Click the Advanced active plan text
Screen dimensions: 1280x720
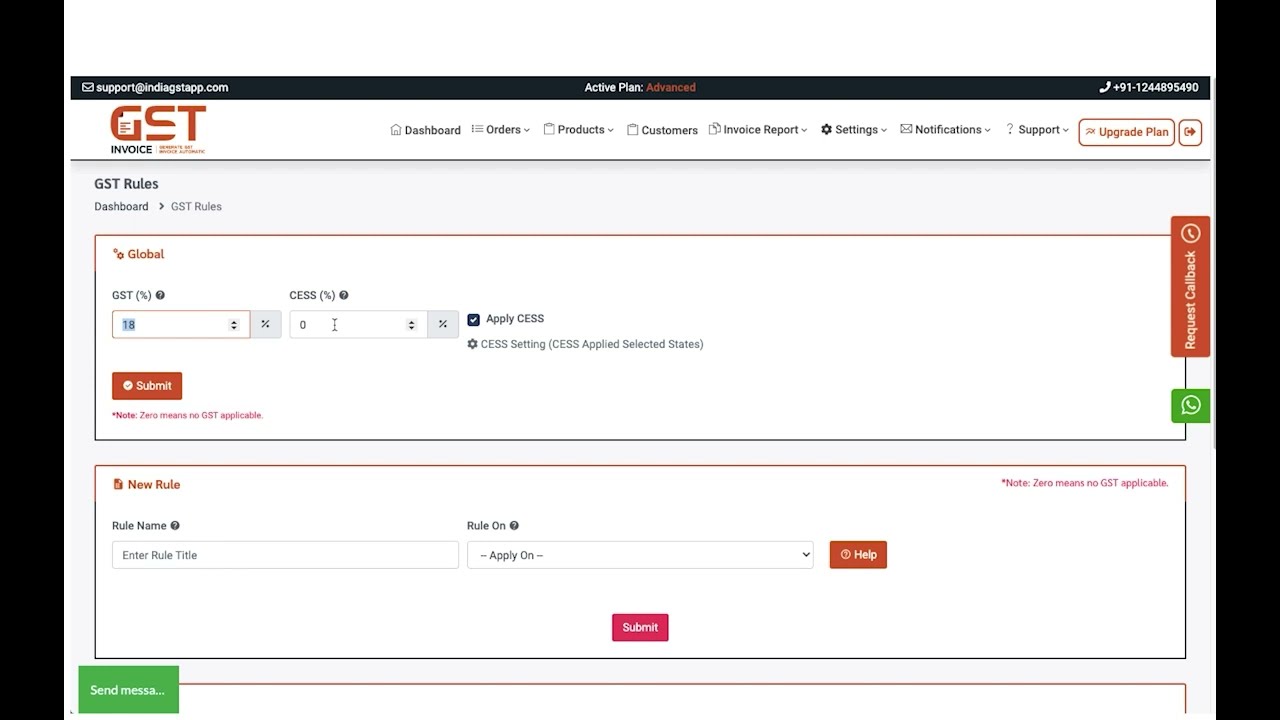670,88
